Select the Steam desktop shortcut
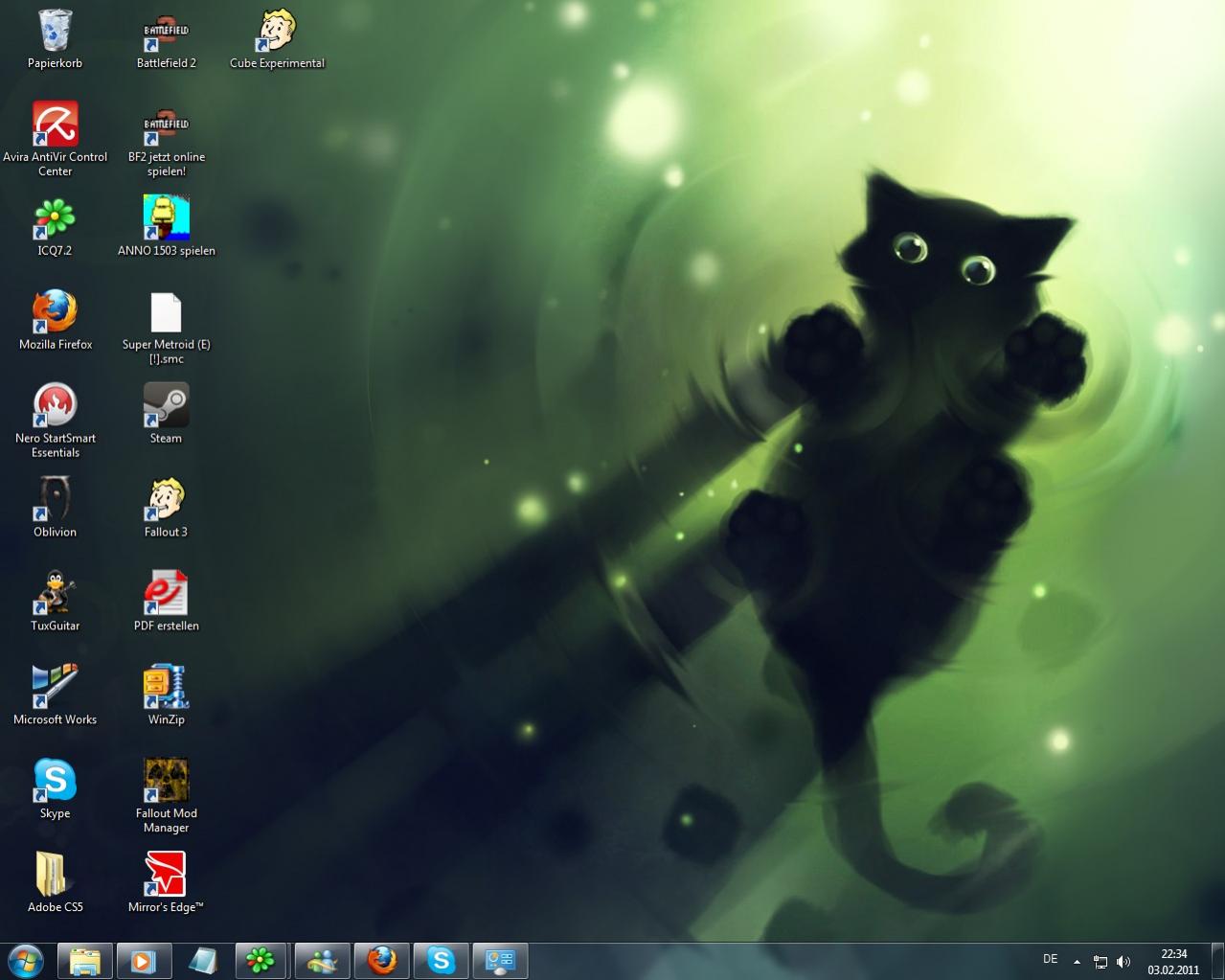Image resolution: width=1225 pixels, height=980 pixels. [166, 414]
